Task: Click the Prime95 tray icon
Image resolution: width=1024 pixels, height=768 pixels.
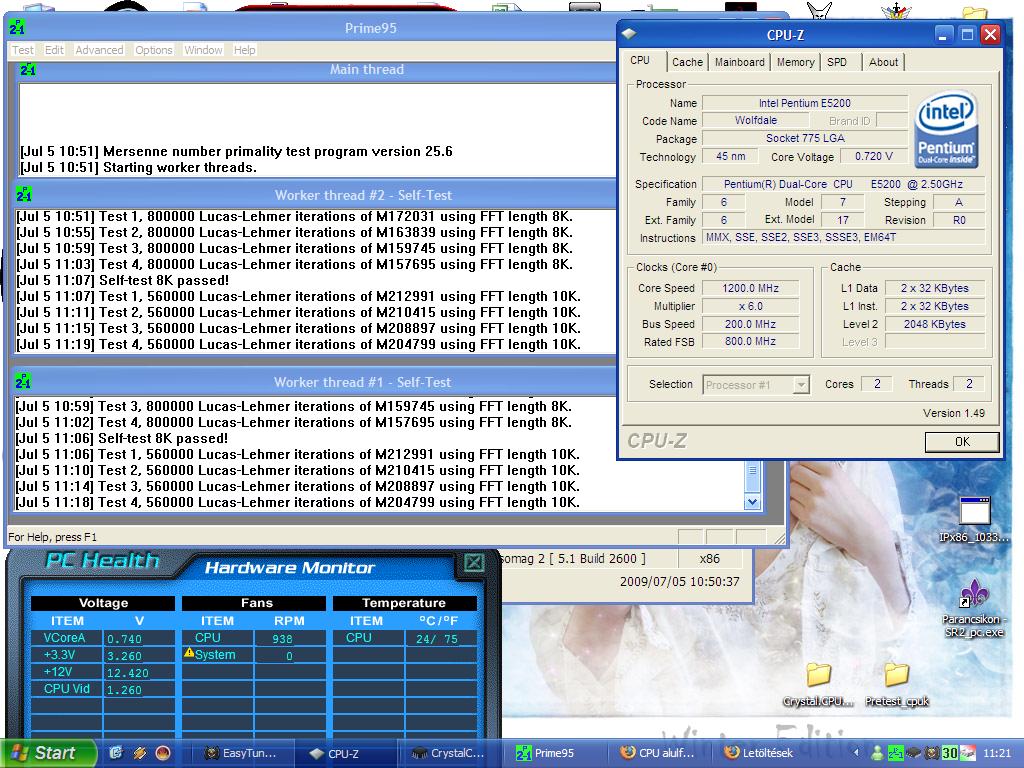Action: point(895,753)
